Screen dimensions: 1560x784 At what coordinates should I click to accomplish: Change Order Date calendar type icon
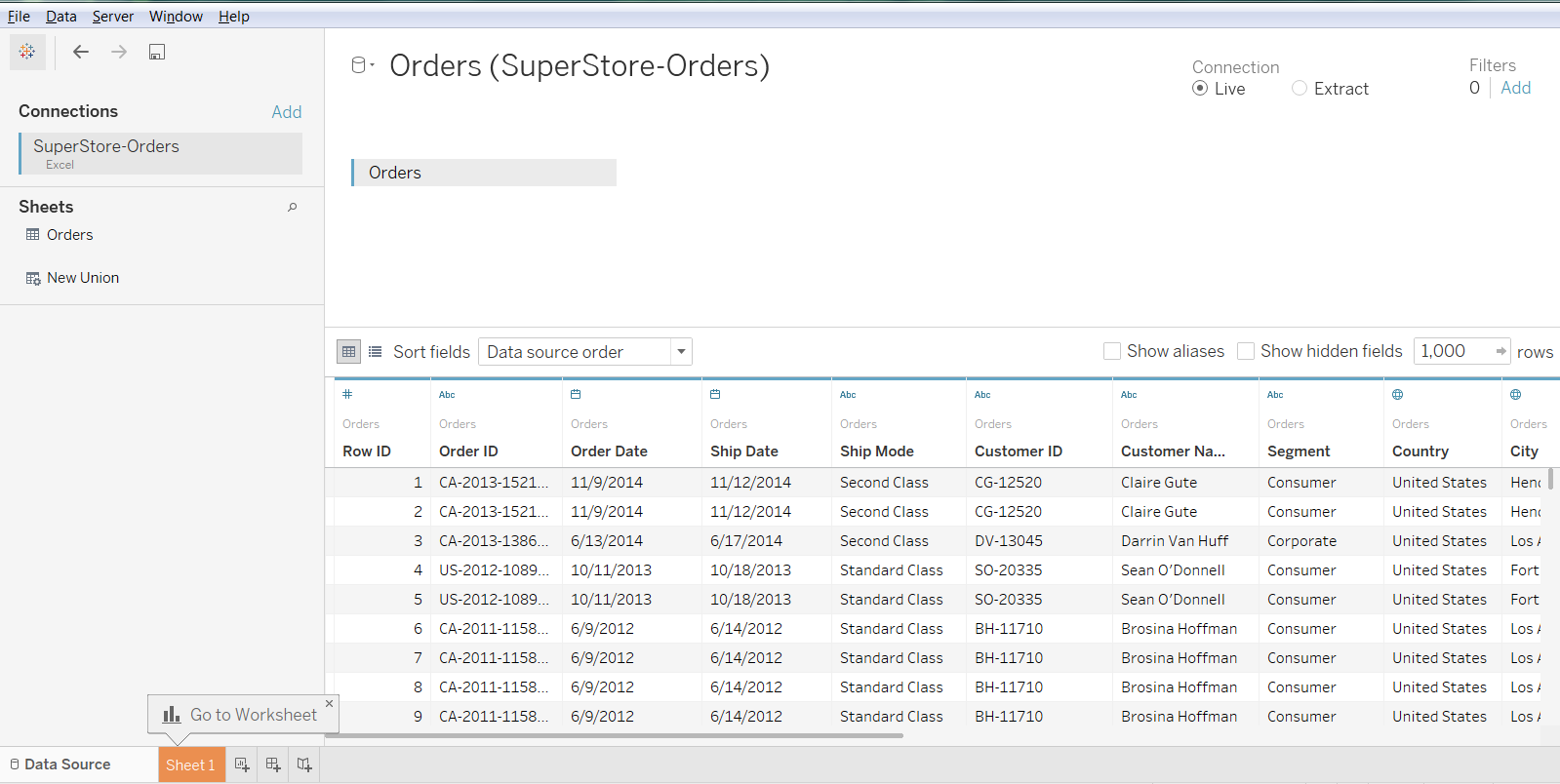(576, 394)
